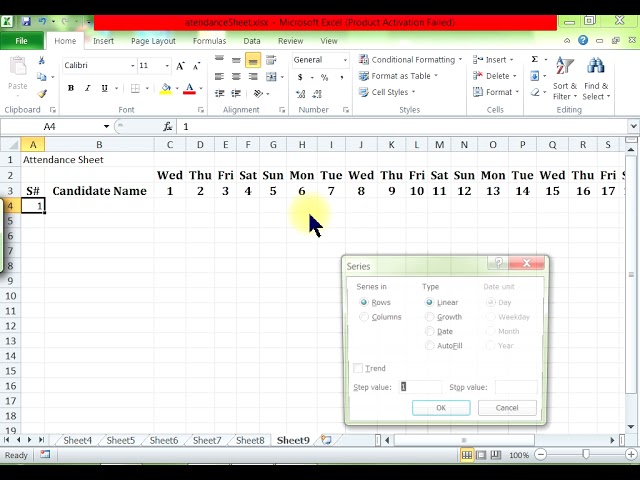Toggle Italic formatting
The width and height of the screenshot is (640, 480).
[87, 88]
